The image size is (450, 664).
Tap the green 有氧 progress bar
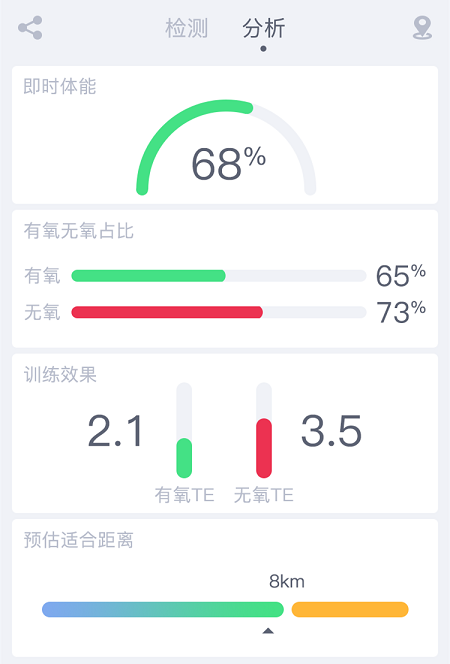tap(148, 276)
